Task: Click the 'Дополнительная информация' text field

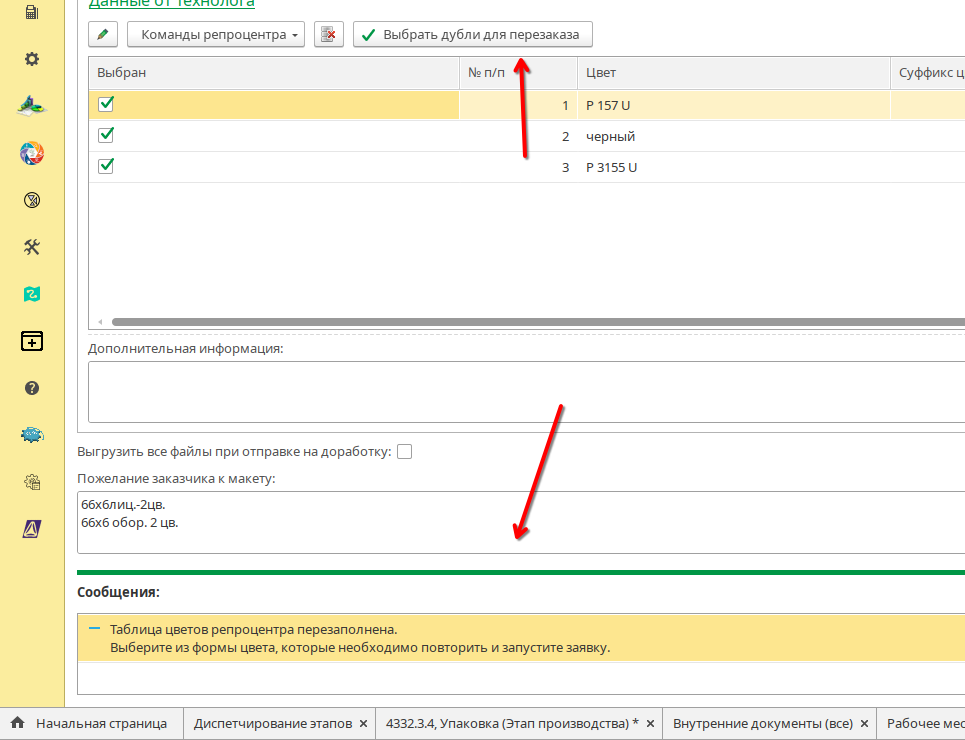Action: click(525, 392)
